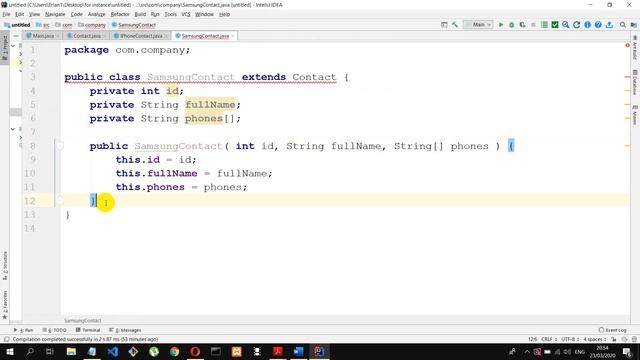
Task: Click the 'untitled' project breadcrumb
Action: 17,25
